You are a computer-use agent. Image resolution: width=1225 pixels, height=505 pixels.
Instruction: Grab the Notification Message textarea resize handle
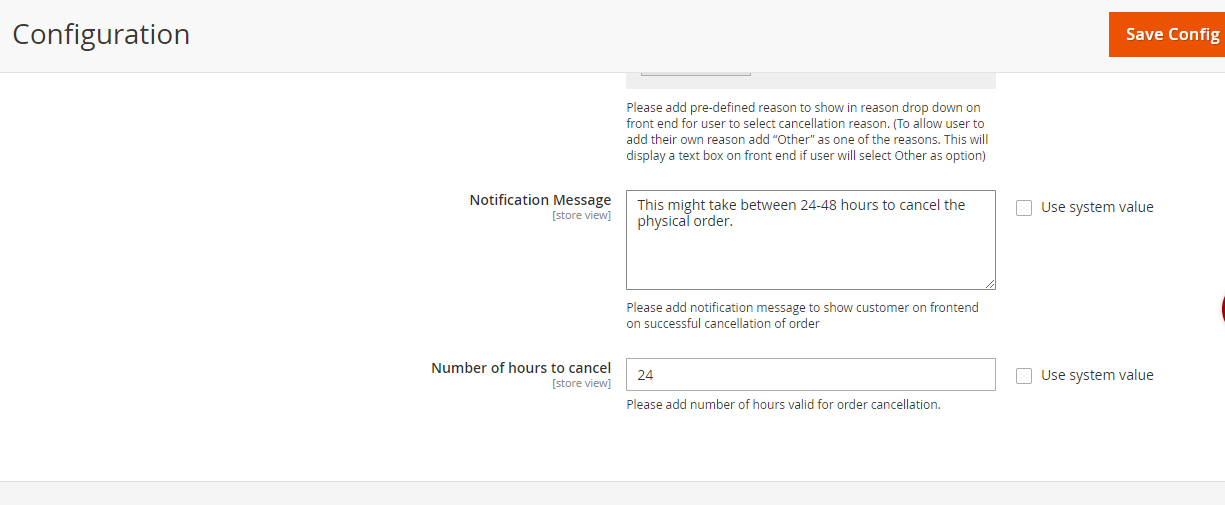click(989, 283)
